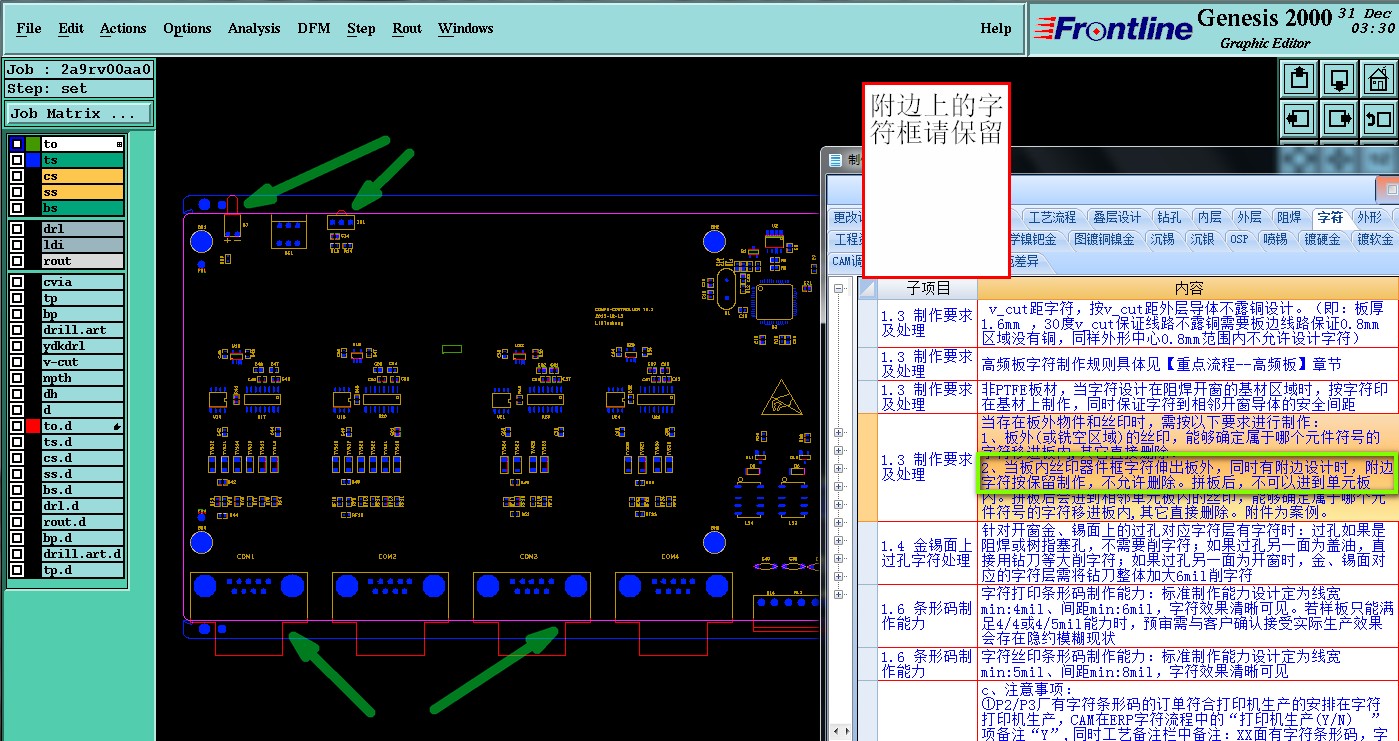
Task: Switch to the 内层 tab
Action: click(1209, 217)
